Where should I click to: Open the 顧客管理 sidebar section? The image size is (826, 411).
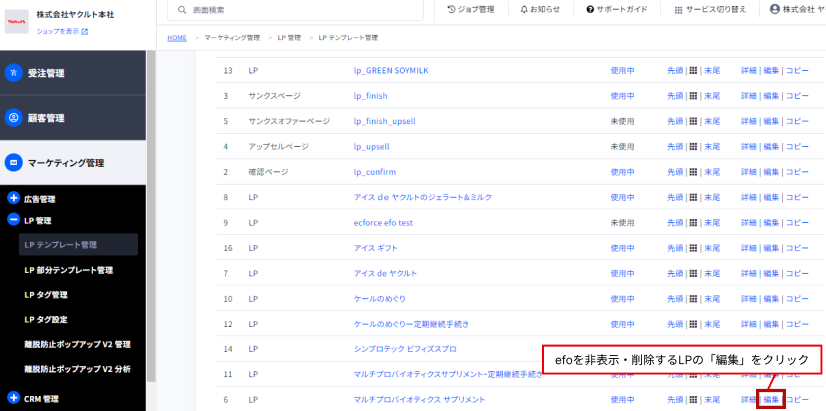[73, 118]
